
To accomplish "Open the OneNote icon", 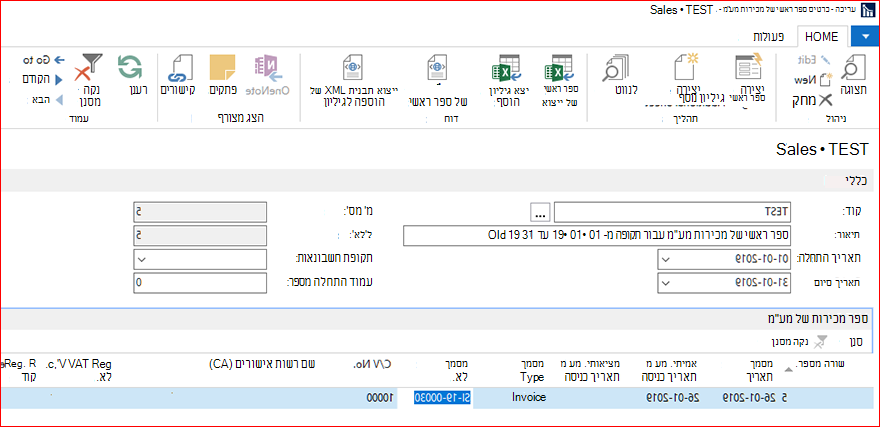I will pyautogui.click(x=269, y=68).
